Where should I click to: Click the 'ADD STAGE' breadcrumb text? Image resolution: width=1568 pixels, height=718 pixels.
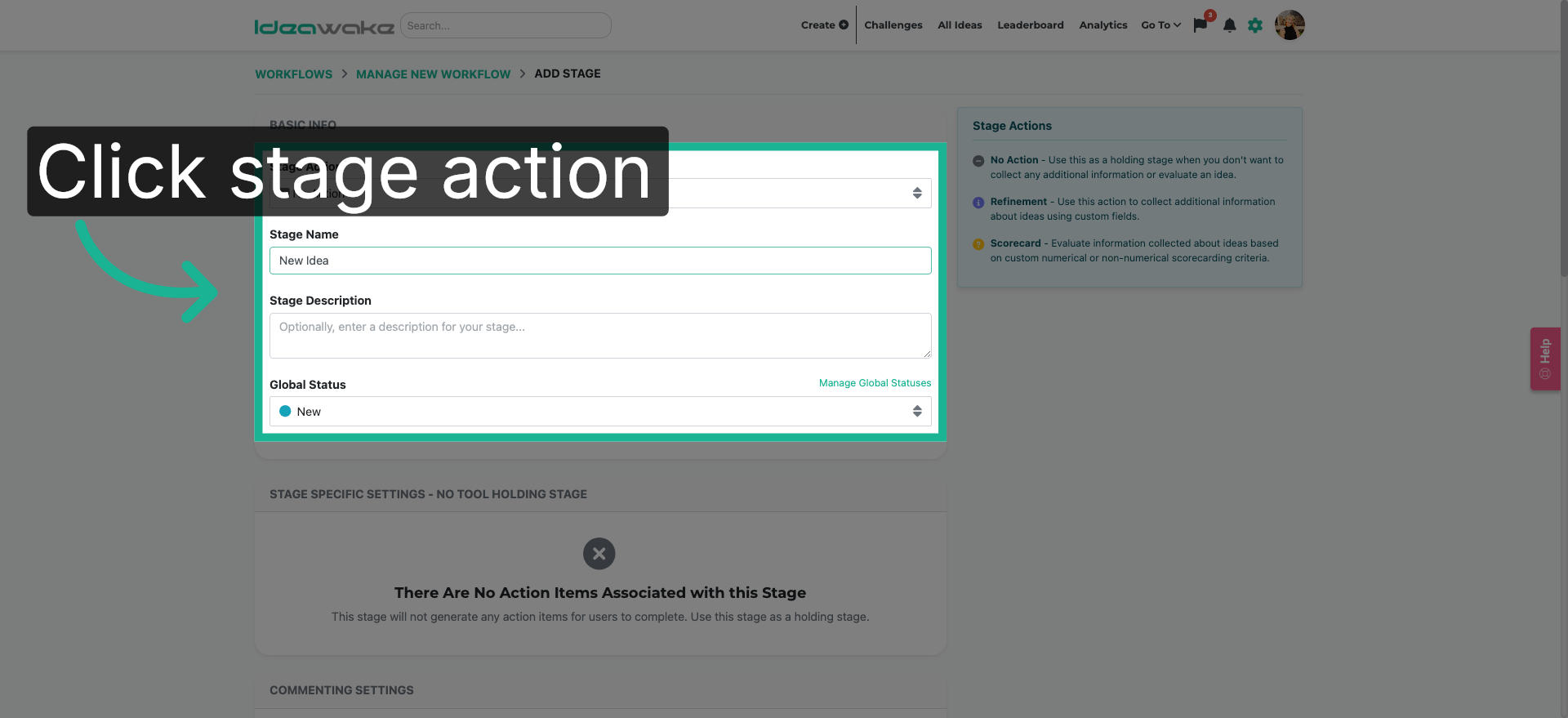tap(568, 74)
